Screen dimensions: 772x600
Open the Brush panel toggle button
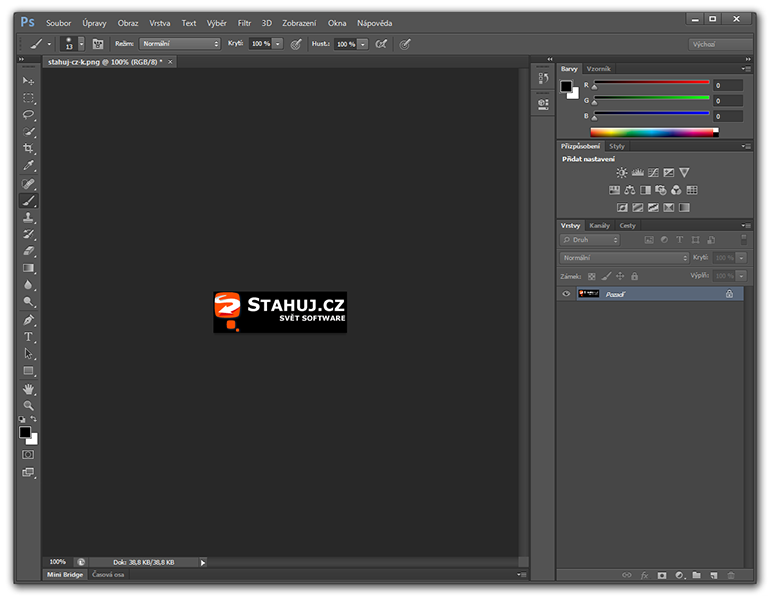point(98,44)
